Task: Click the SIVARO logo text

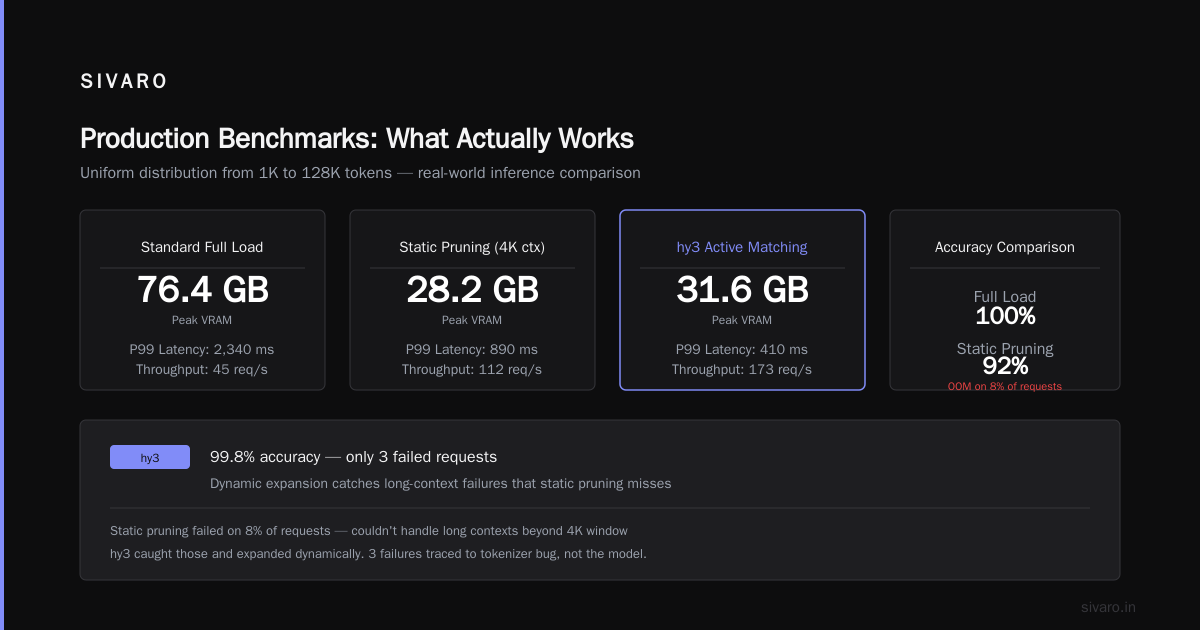Action: pos(124,82)
